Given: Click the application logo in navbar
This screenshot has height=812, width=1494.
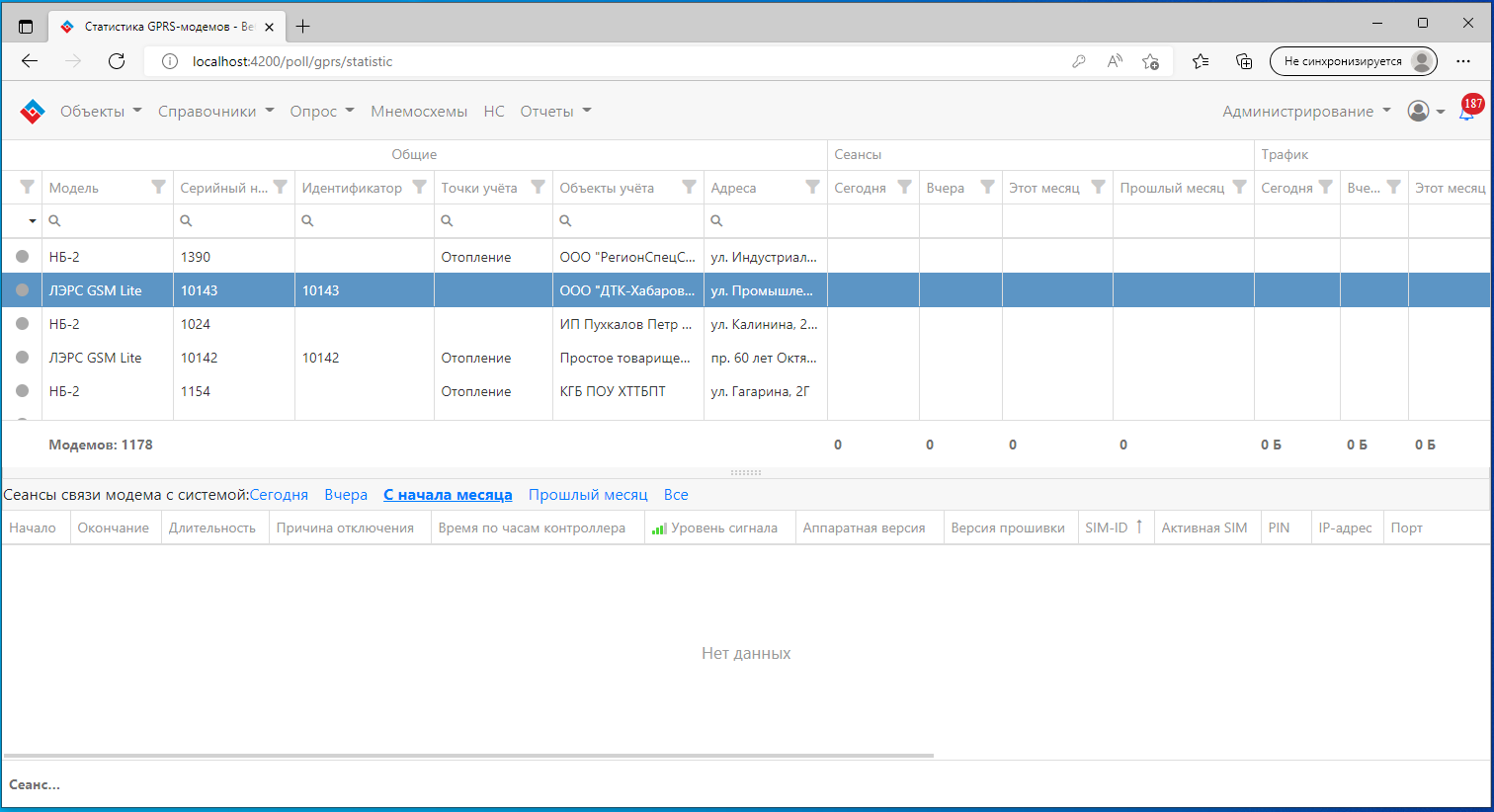Looking at the screenshot, I should click(33, 112).
